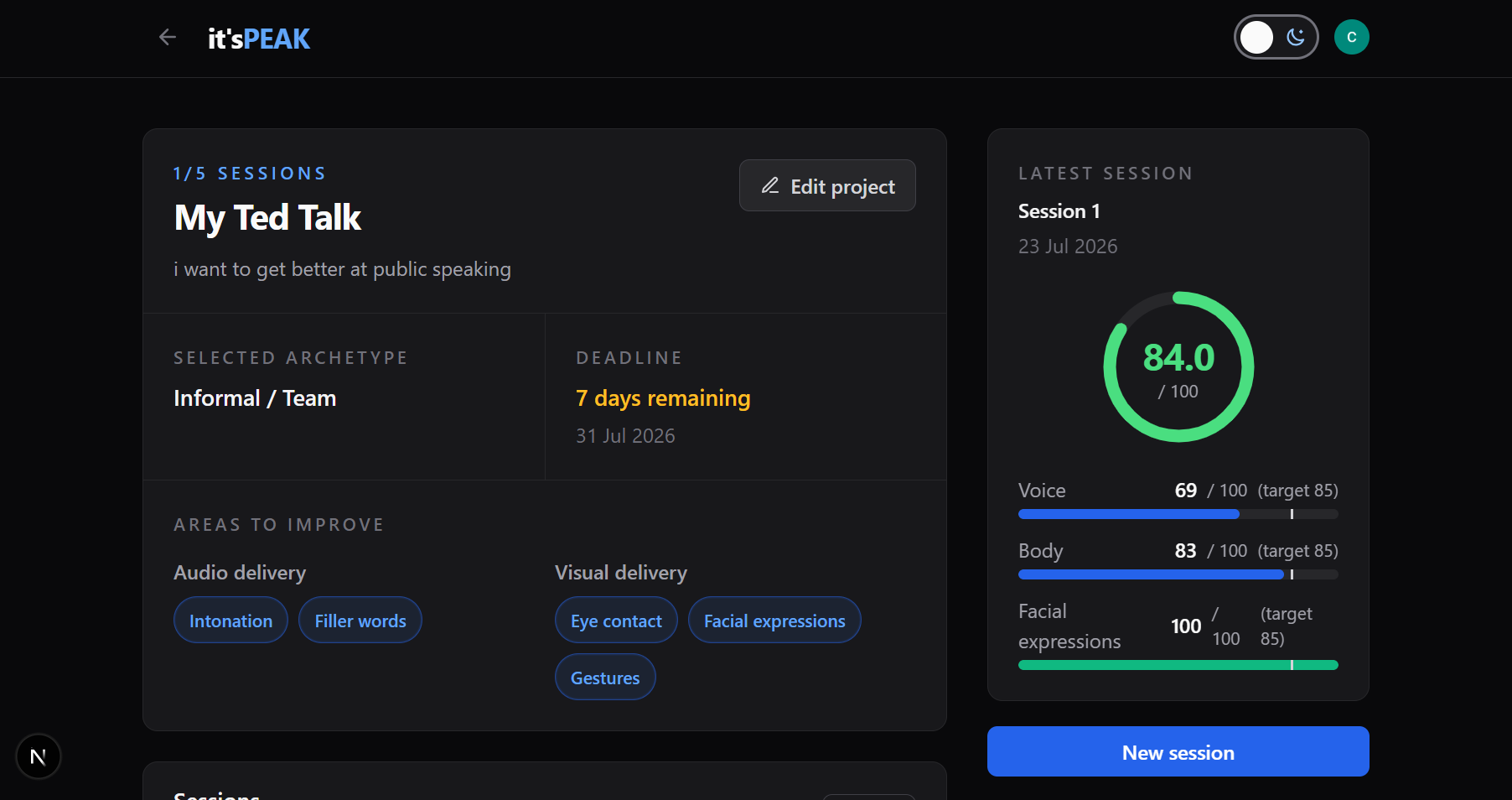Click the '1/5 SESSIONS' label
Viewport: 1512px width, 800px height.
point(250,174)
